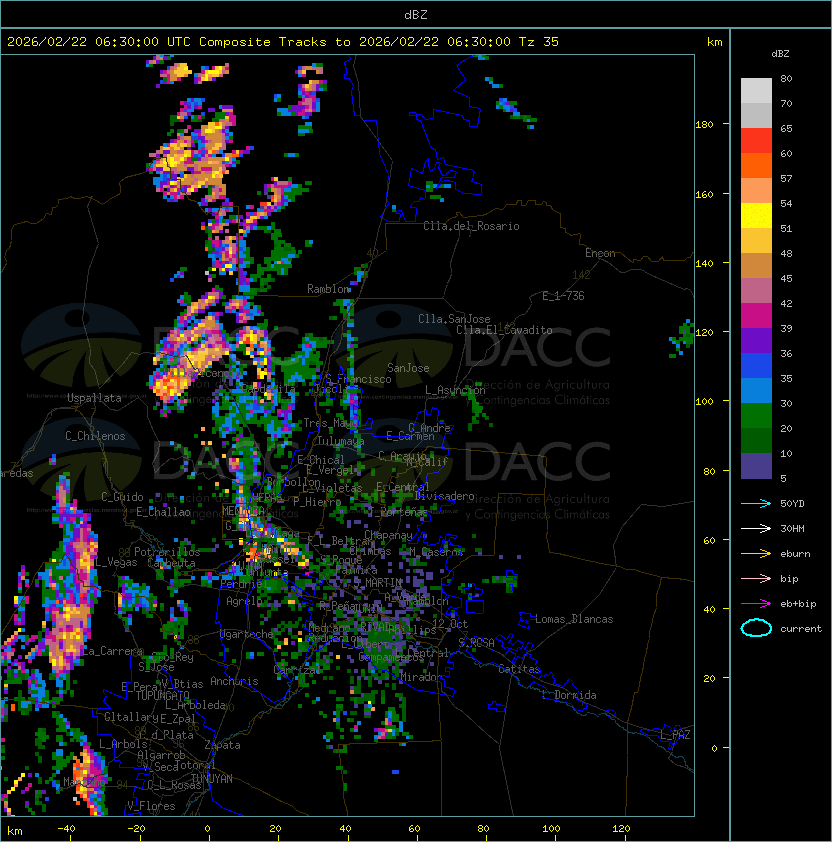Click the La_Carrera place label

pos(112,651)
